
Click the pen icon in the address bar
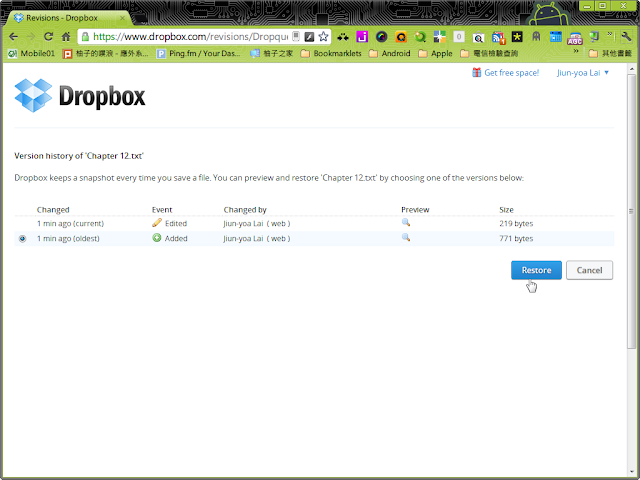(309, 37)
